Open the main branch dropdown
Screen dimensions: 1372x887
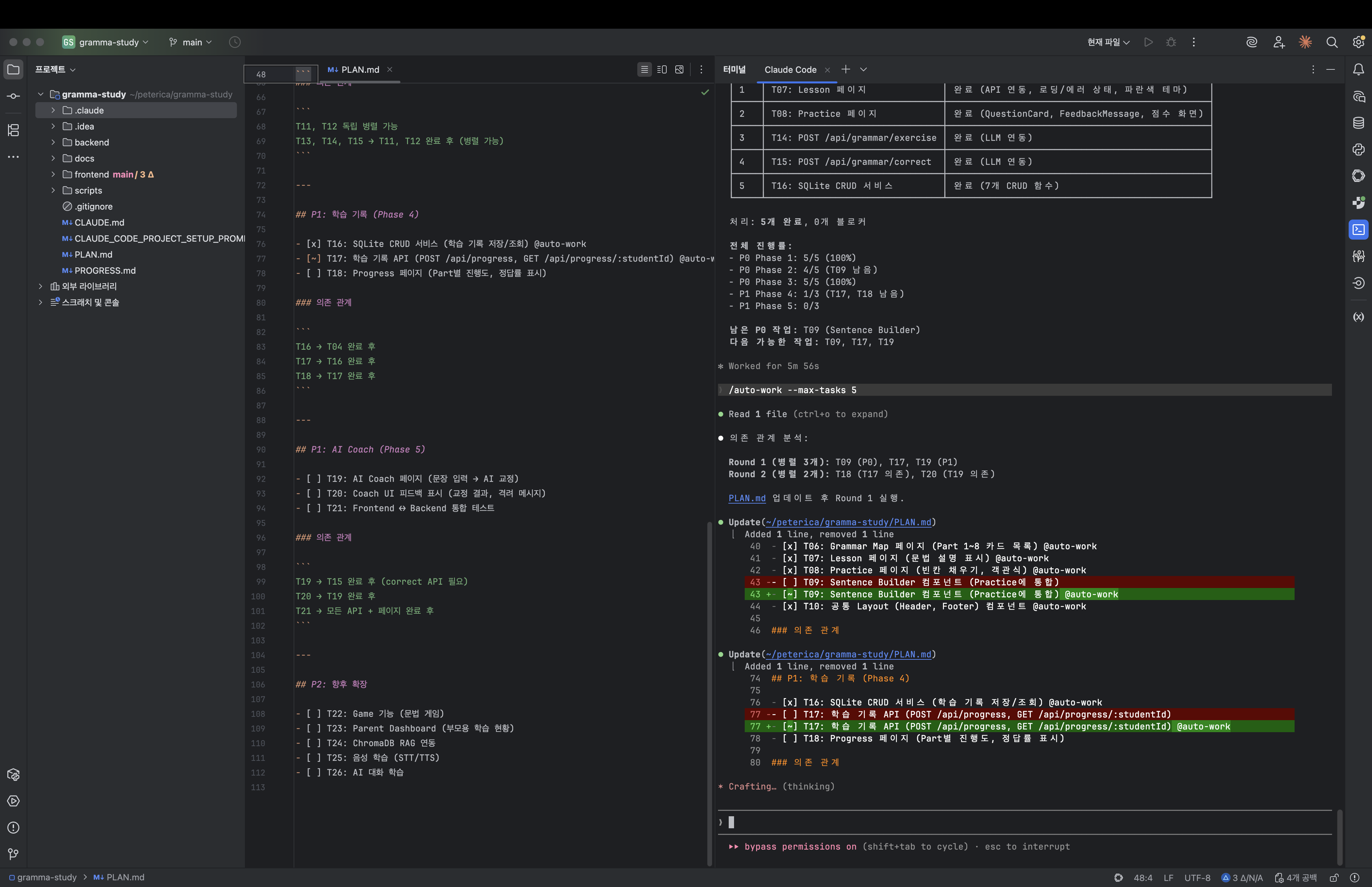[191, 42]
